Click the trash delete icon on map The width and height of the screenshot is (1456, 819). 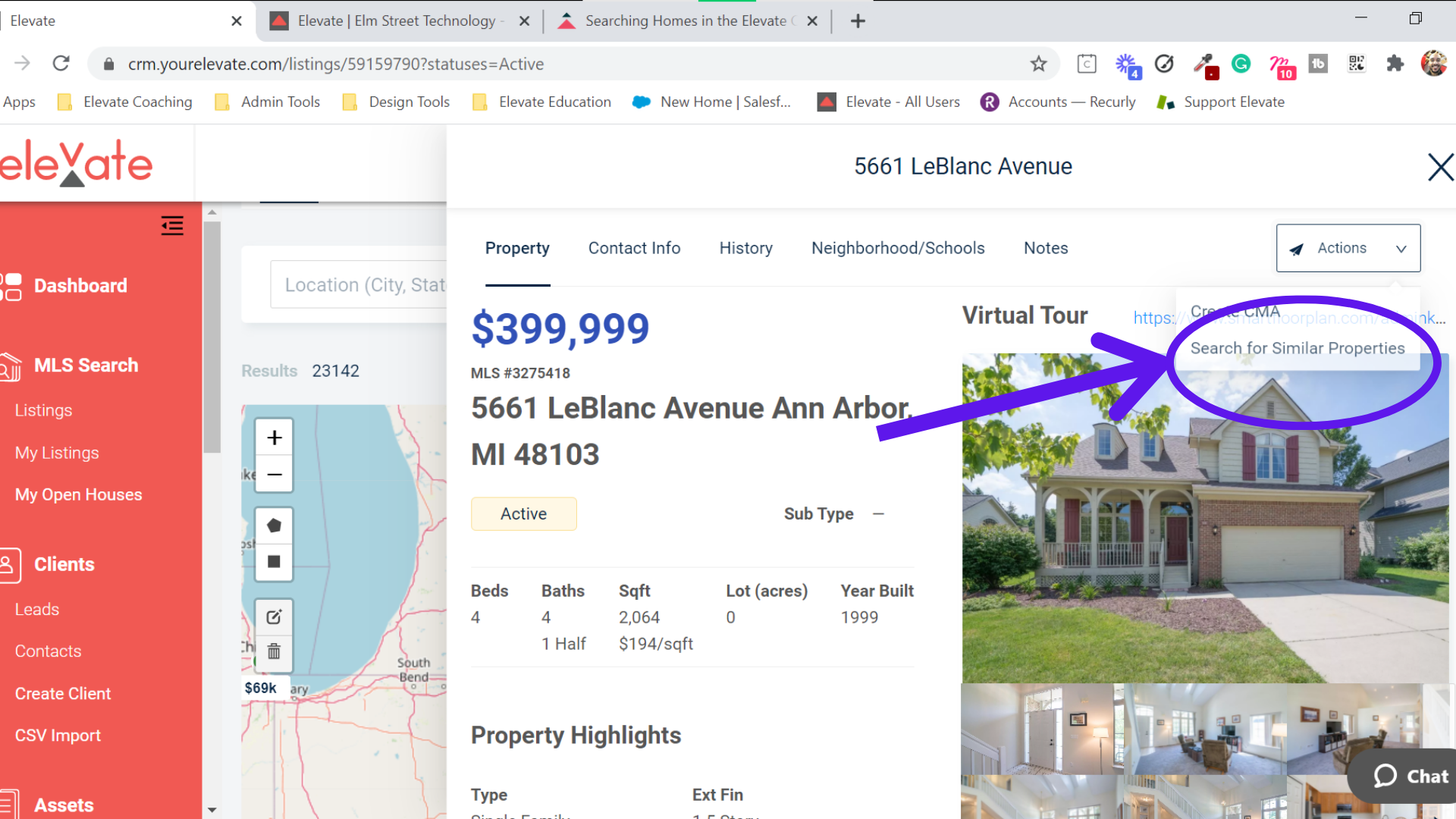[x=275, y=651]
